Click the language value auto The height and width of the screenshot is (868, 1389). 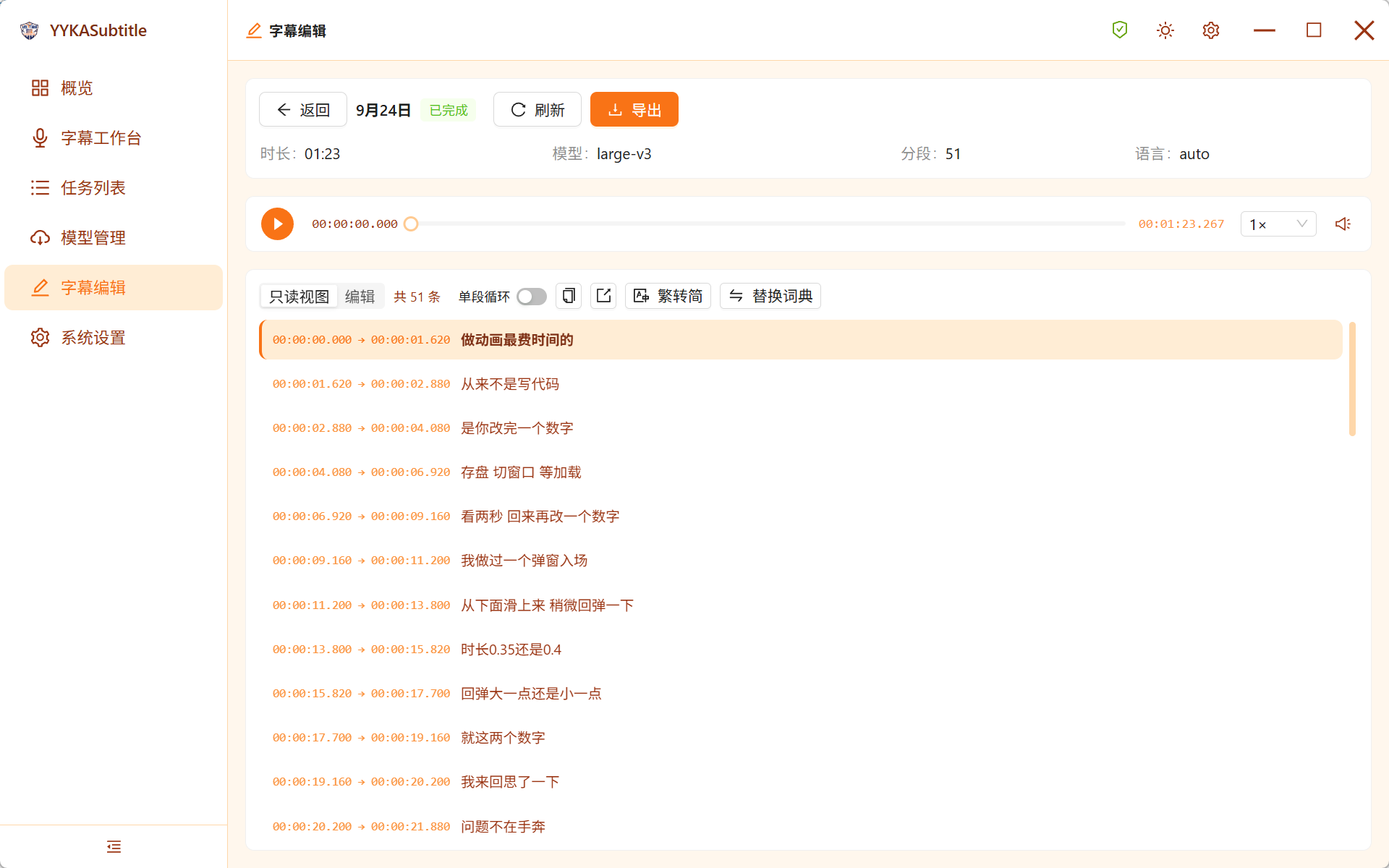[x=1194, y=154]
